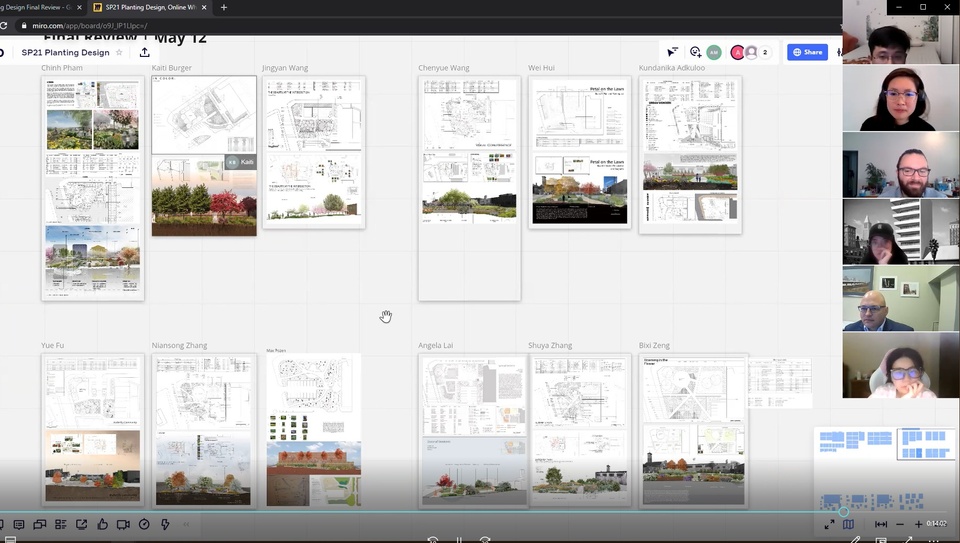Select Wei Hui's presentation board
The height and width of the screenshot is (543, 960).
click(x=580, y=152)
